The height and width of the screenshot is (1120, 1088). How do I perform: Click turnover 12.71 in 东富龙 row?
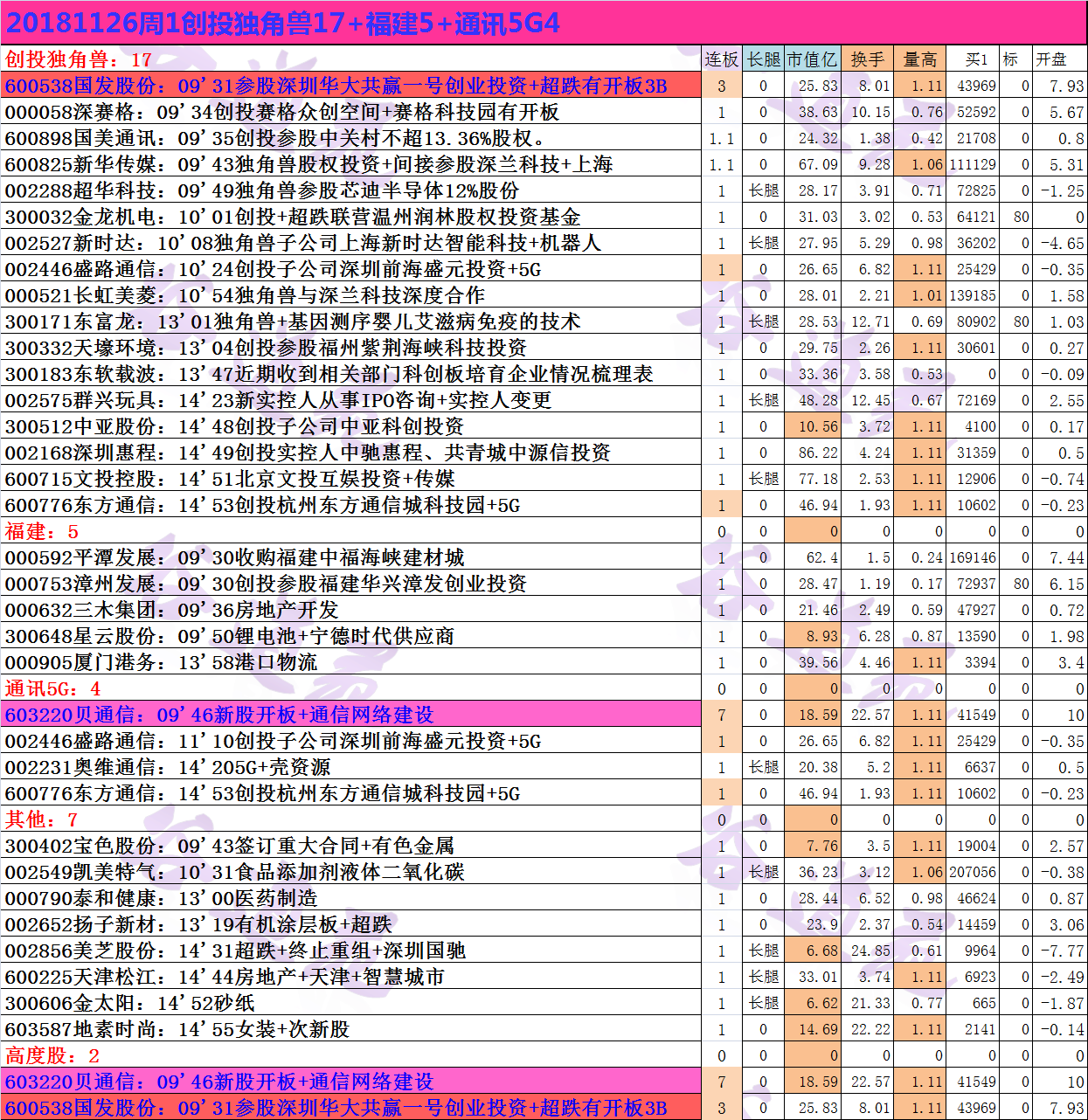tap(867, 321)
